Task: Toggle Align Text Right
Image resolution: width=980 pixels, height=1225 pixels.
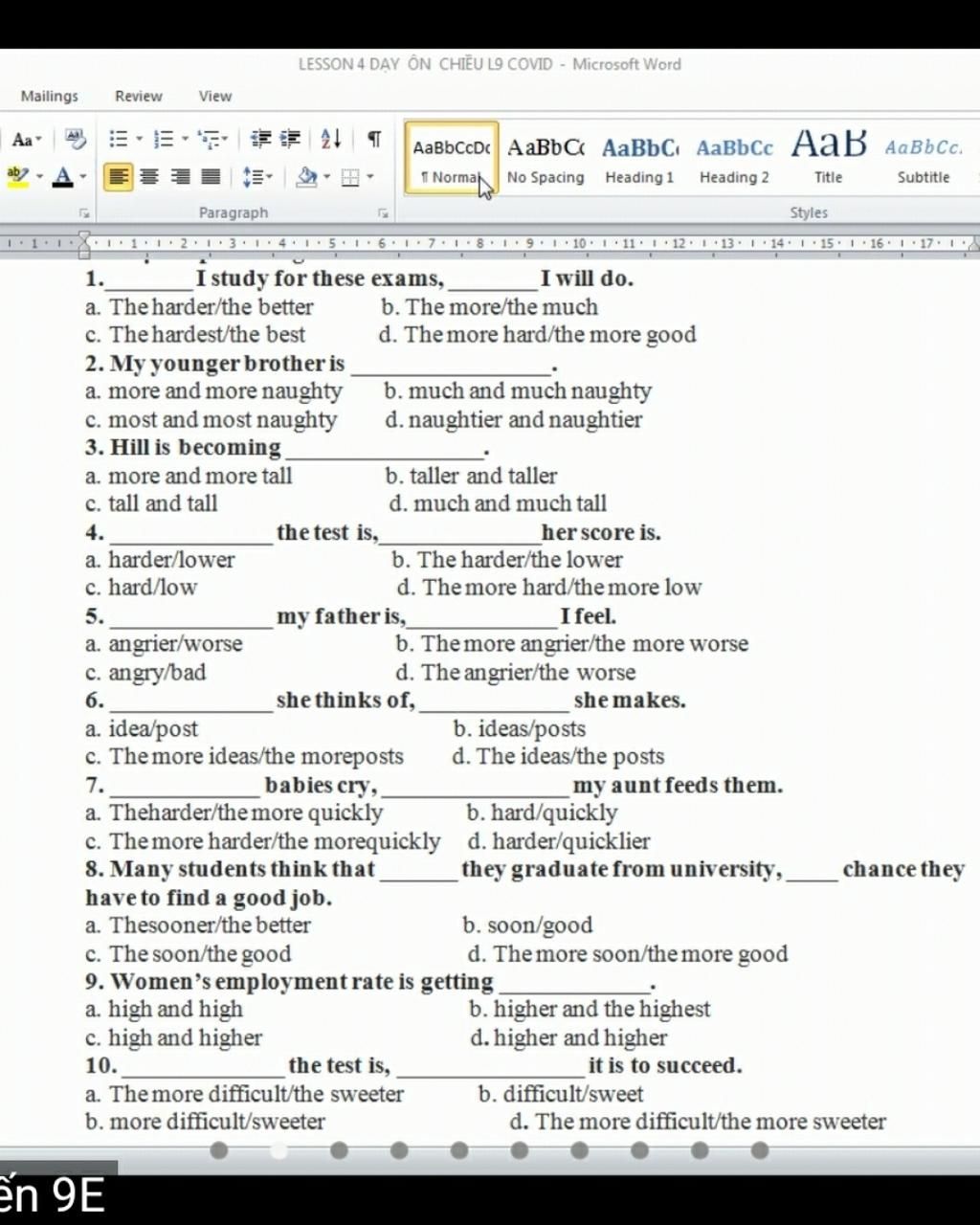Action: pyautogui.click(x=180, y=177)
